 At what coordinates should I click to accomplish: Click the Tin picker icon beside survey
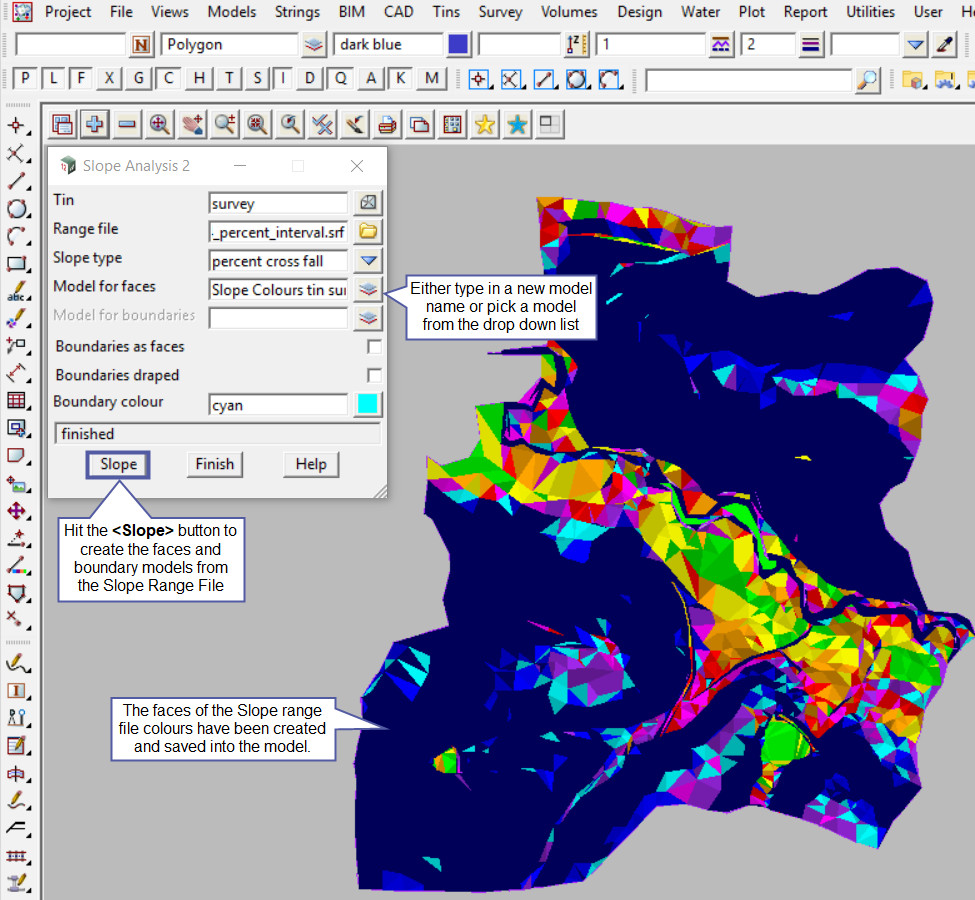tap(368, 203)
